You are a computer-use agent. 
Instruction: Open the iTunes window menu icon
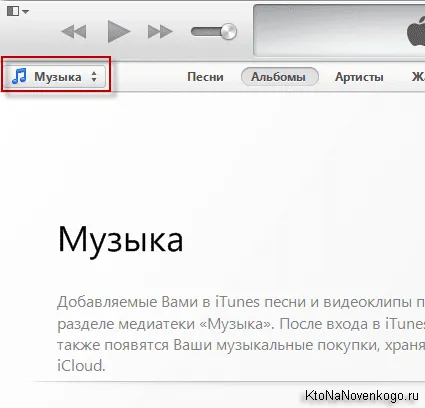[17, 11]
